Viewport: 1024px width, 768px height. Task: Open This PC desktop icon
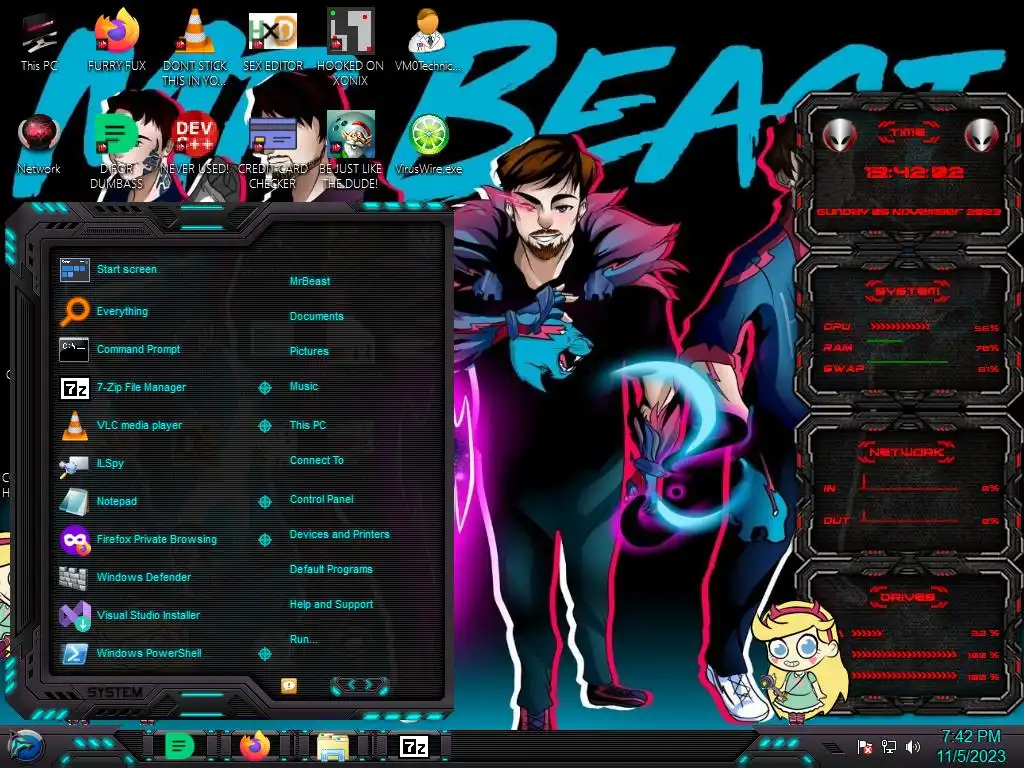(x=39, y=42)
